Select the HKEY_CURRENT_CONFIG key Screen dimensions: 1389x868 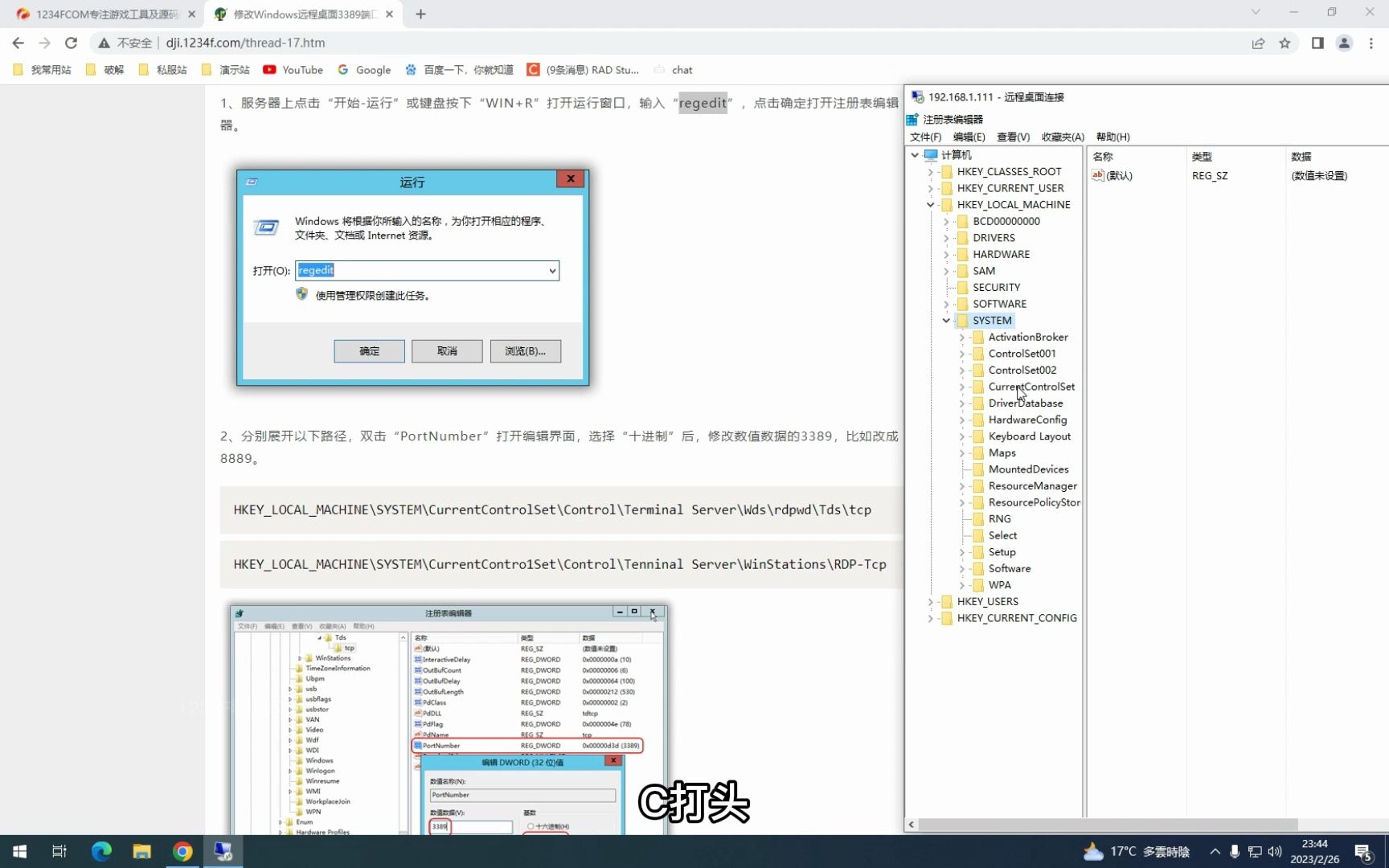pos(1017,618)
